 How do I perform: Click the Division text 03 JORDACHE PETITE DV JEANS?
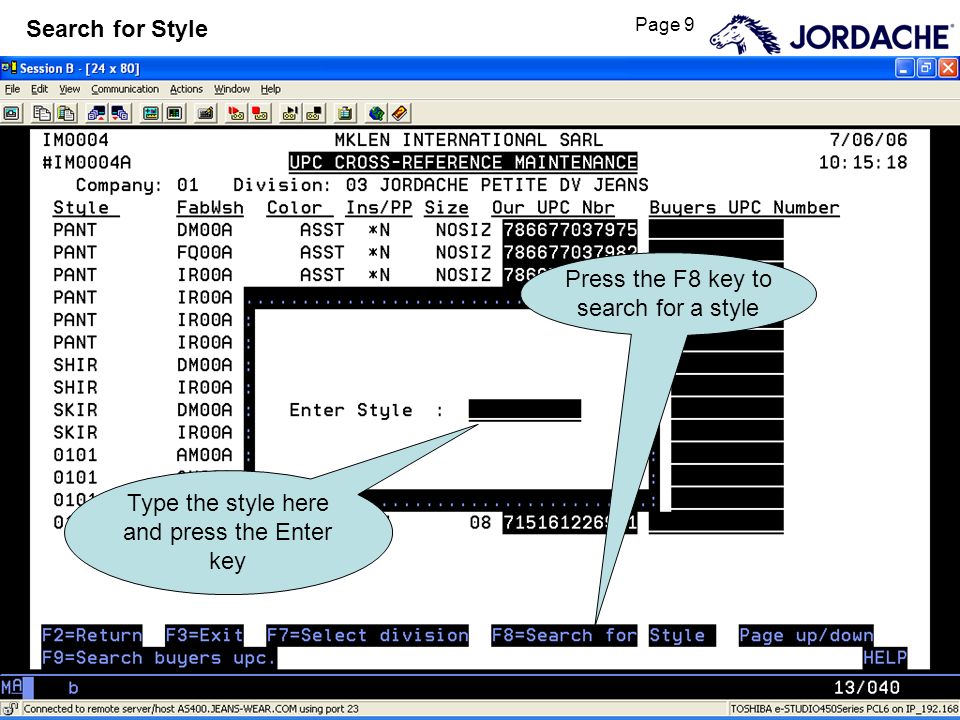coord(497,185)
